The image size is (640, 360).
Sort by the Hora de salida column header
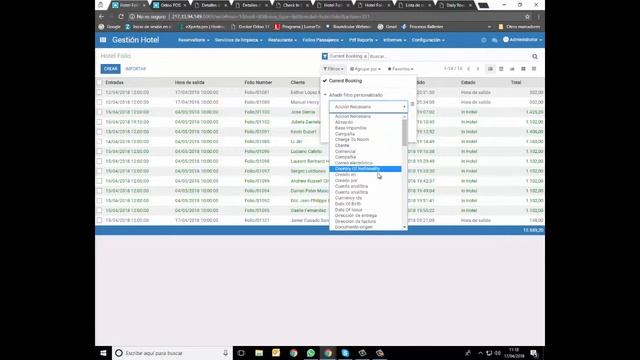(189, 82)
